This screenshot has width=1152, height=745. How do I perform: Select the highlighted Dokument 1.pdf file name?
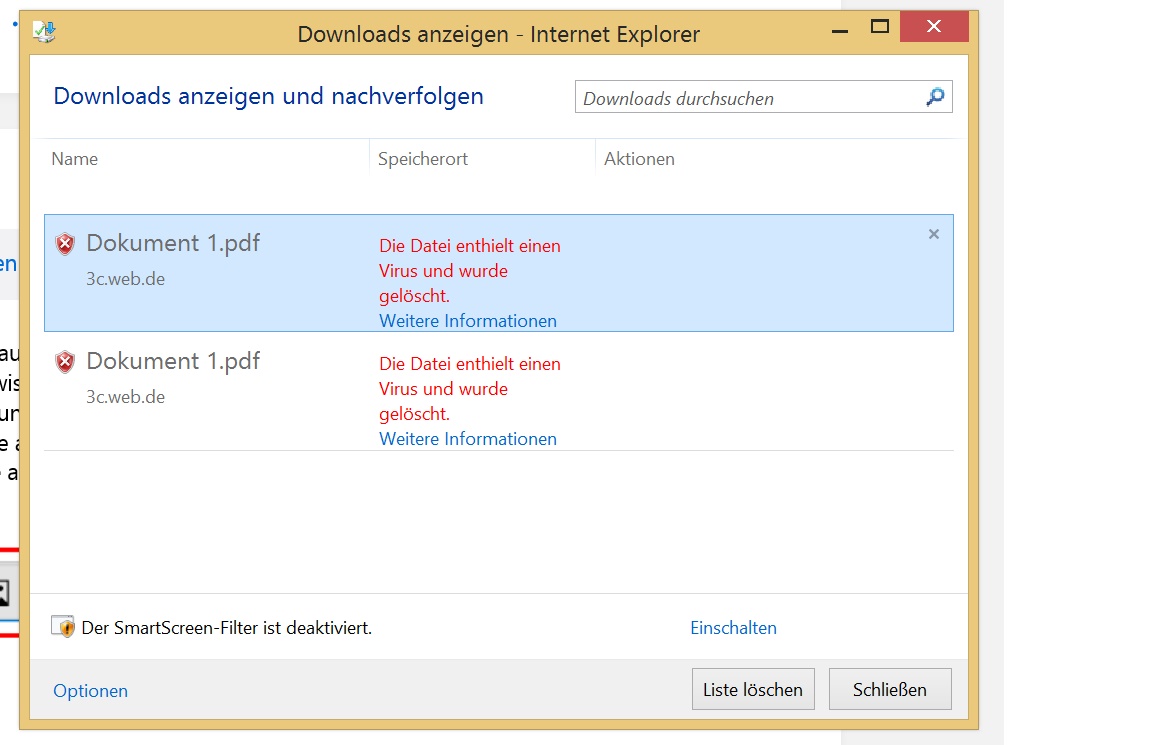tap(173, 243)
